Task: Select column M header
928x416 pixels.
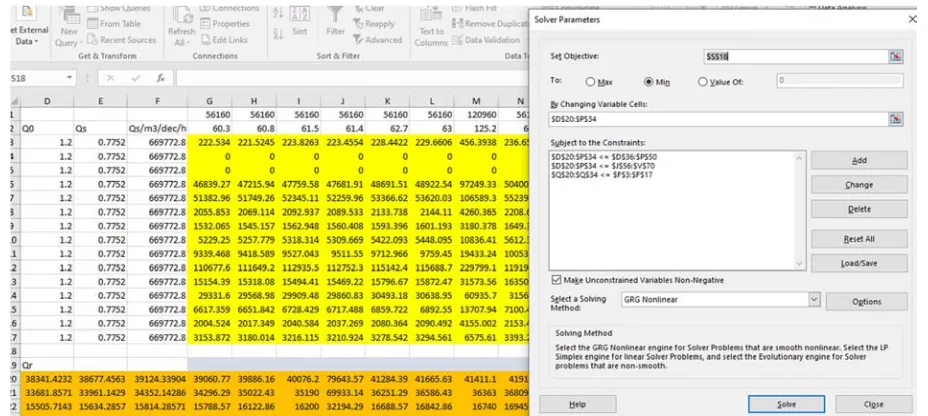Action: click(476, 101)
